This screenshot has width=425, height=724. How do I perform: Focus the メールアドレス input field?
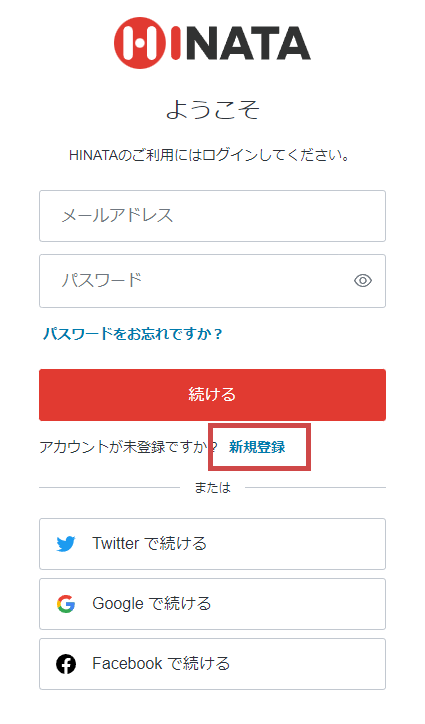pyautogui.click(x=212, y=216)
